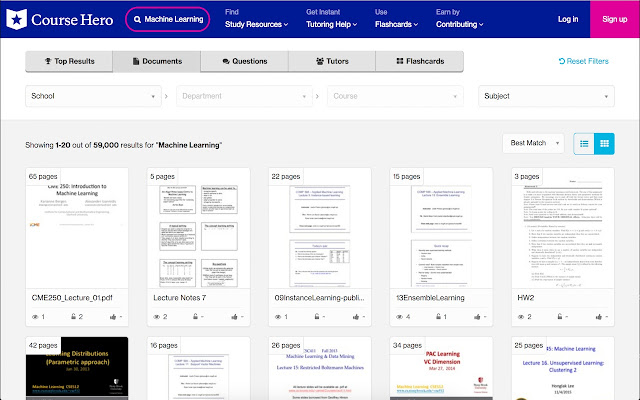Image resolution: width=640 pixels, height=400 pixels.
Task: Click the Lecture Notes 7 title
Action: tap(180, 298)
